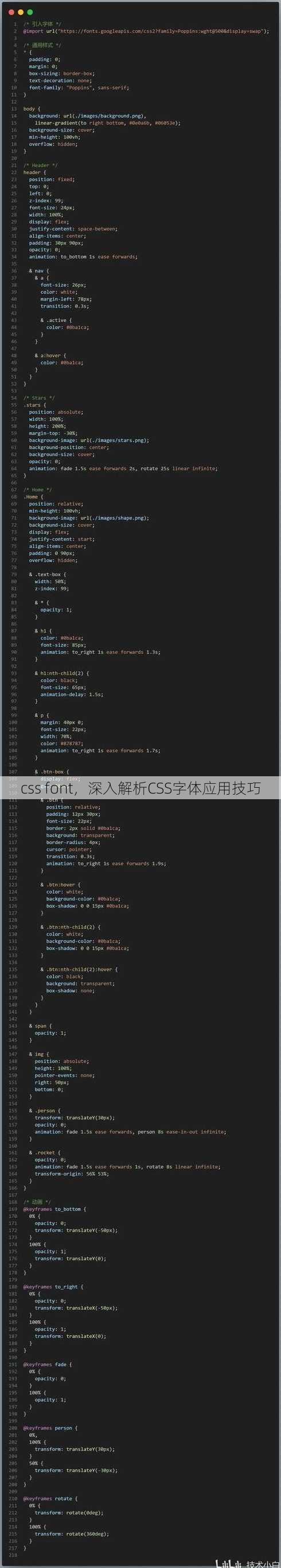Click the "@keyframes to_bottom {" line
The image size is (281, 1568).
pos(54,1209)
